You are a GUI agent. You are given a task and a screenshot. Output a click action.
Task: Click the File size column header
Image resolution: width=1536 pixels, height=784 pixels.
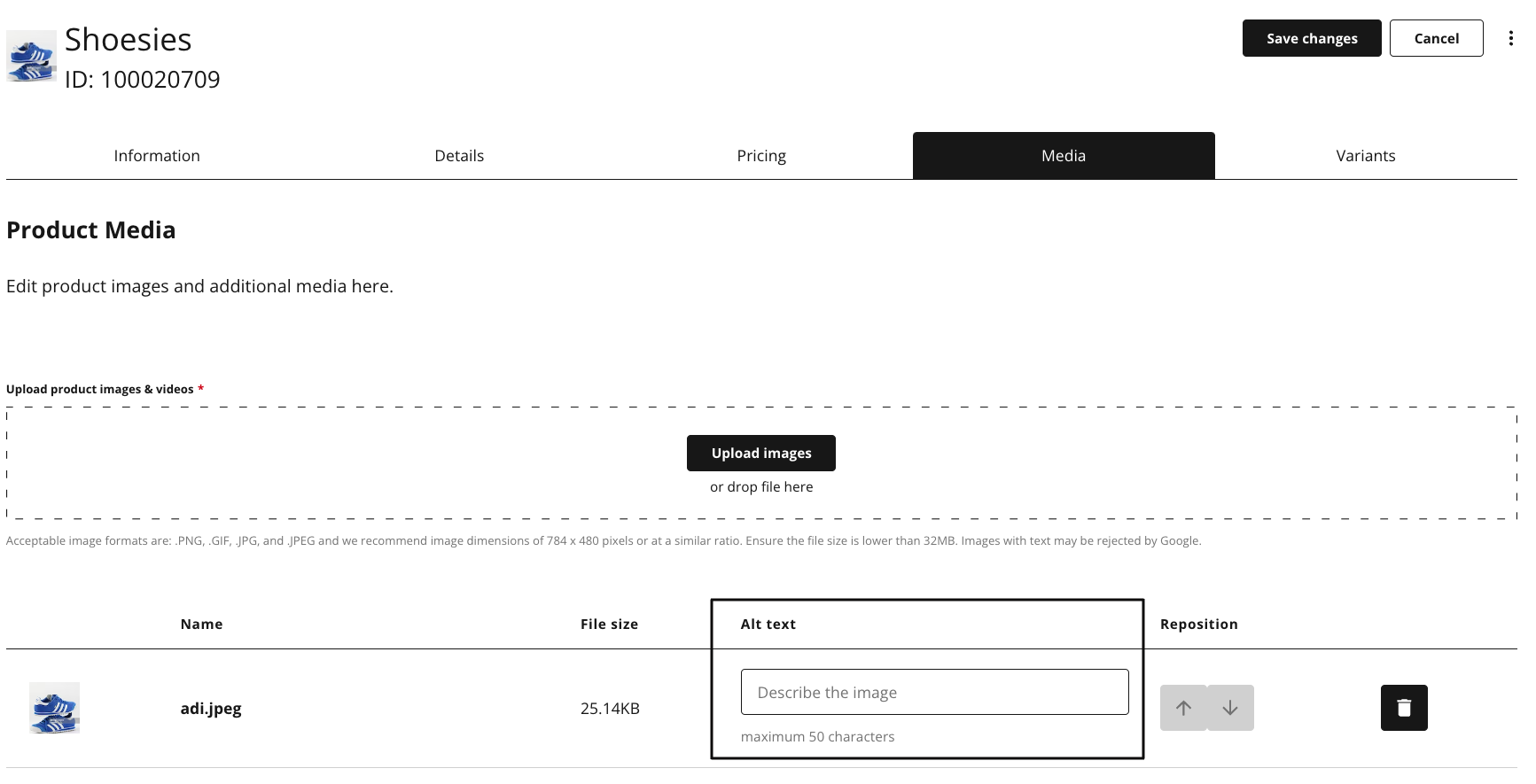tap(609, 624)
